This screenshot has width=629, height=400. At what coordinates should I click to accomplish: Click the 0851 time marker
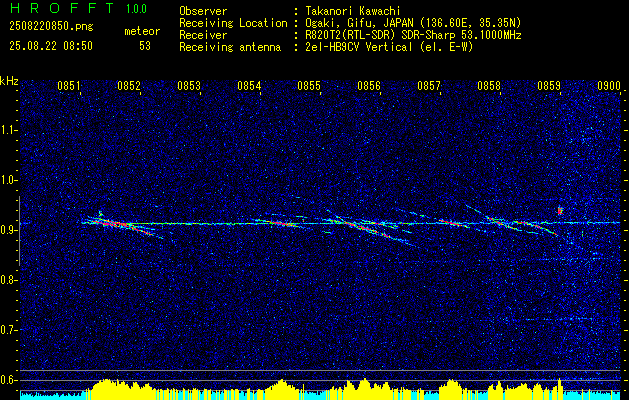pyautogui.click(x=69, y=86)
